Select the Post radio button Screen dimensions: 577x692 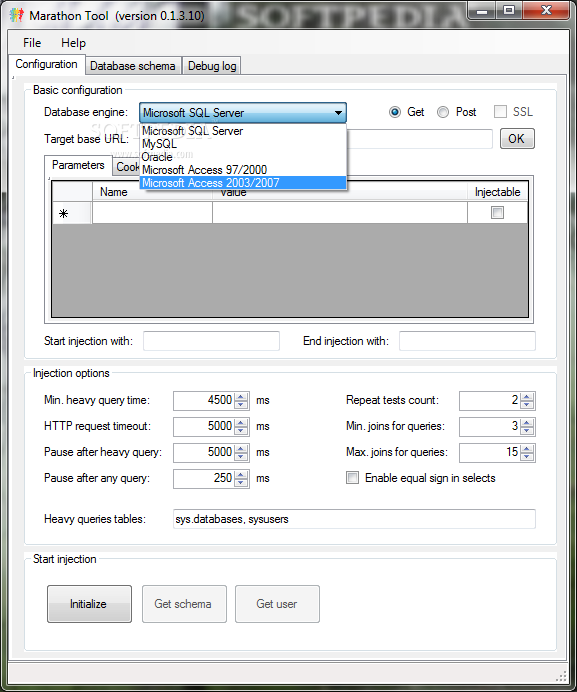[x=443, y=112]
